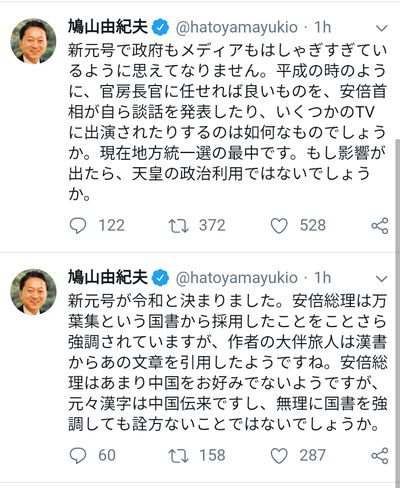Screen dimensions: 400x488
Task: Reply to the first tweet about 新元号
Action: 78,226
